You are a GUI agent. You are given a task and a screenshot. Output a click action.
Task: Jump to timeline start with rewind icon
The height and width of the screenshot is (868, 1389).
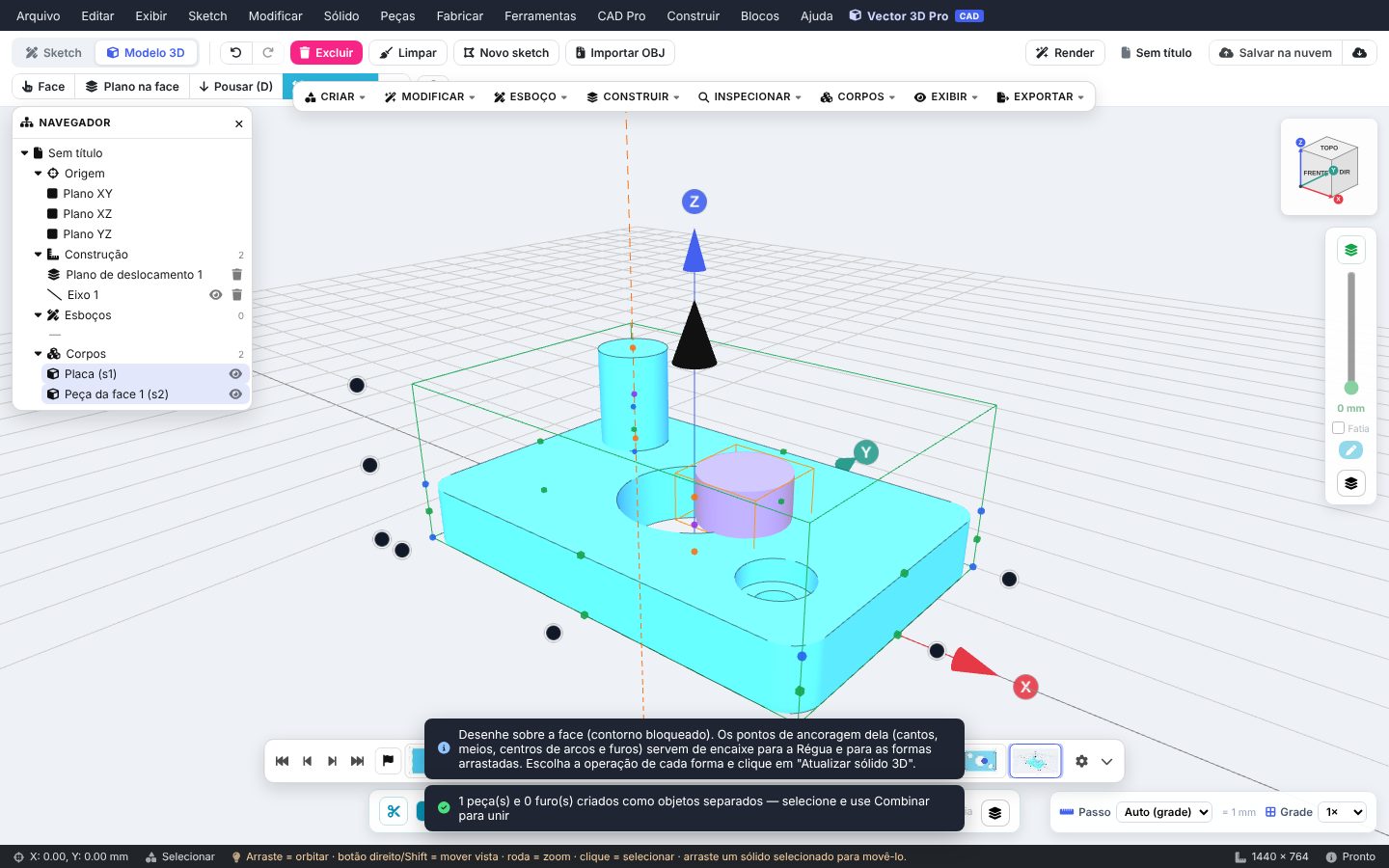pyautogui.click(x=282, y=761)
